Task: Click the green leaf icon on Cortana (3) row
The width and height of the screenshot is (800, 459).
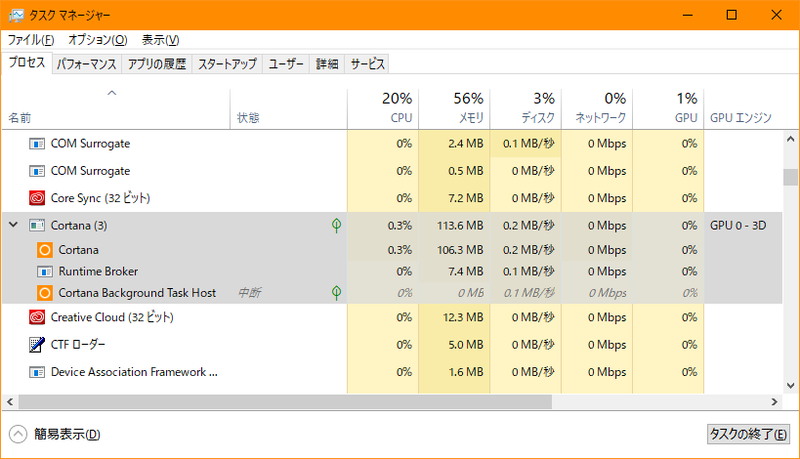Action: point(336,225)
